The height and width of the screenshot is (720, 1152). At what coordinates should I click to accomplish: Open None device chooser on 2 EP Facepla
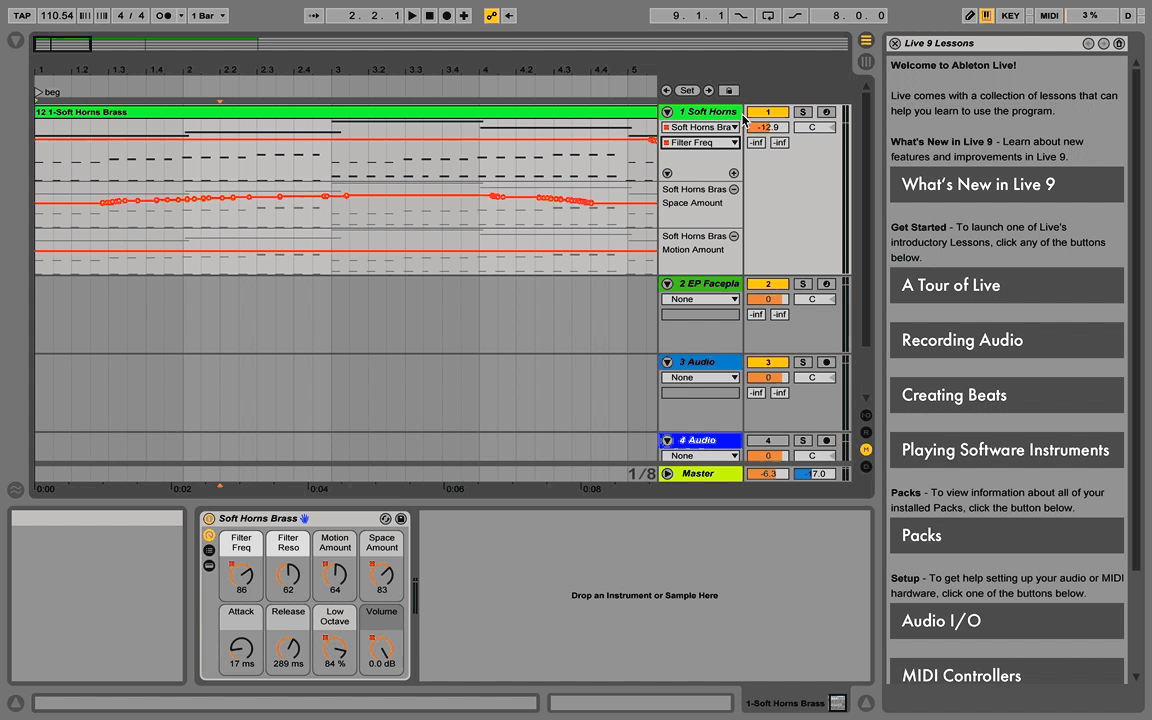point(700,299)
